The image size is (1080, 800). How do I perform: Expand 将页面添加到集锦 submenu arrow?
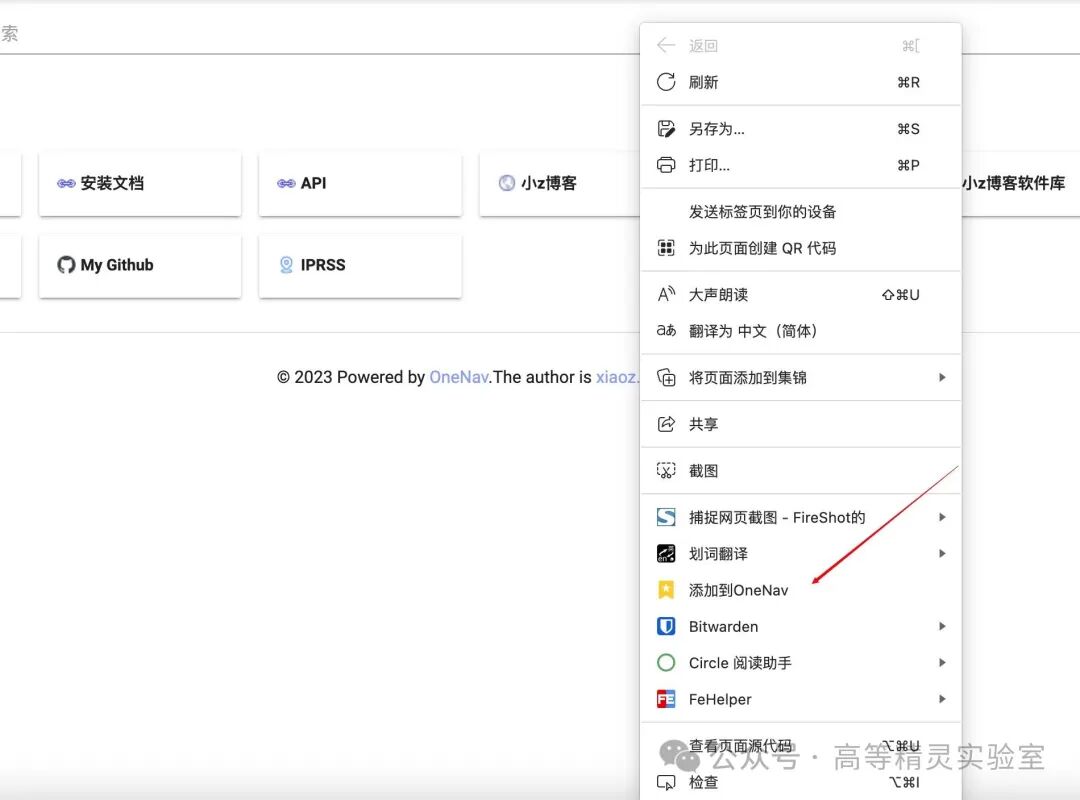point(942,378)
